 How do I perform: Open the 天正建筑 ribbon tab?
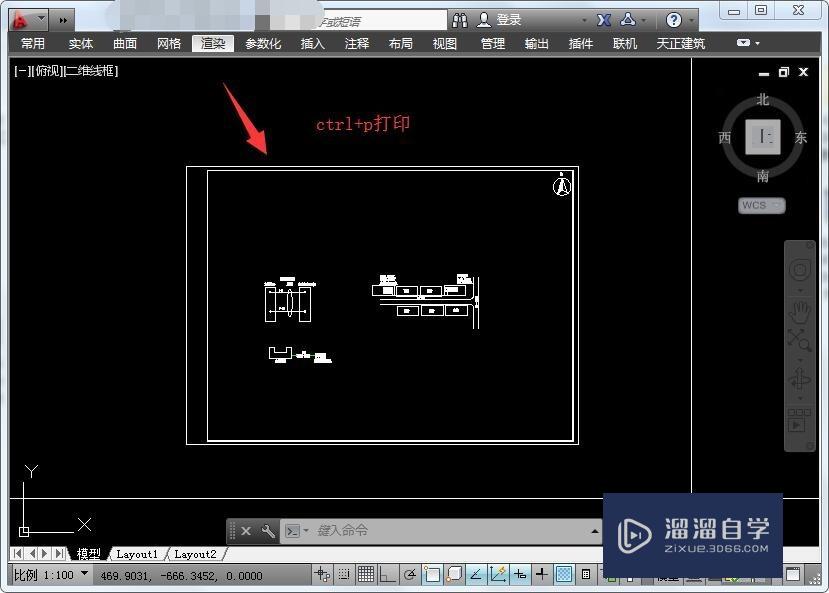(x=680, y=43)
